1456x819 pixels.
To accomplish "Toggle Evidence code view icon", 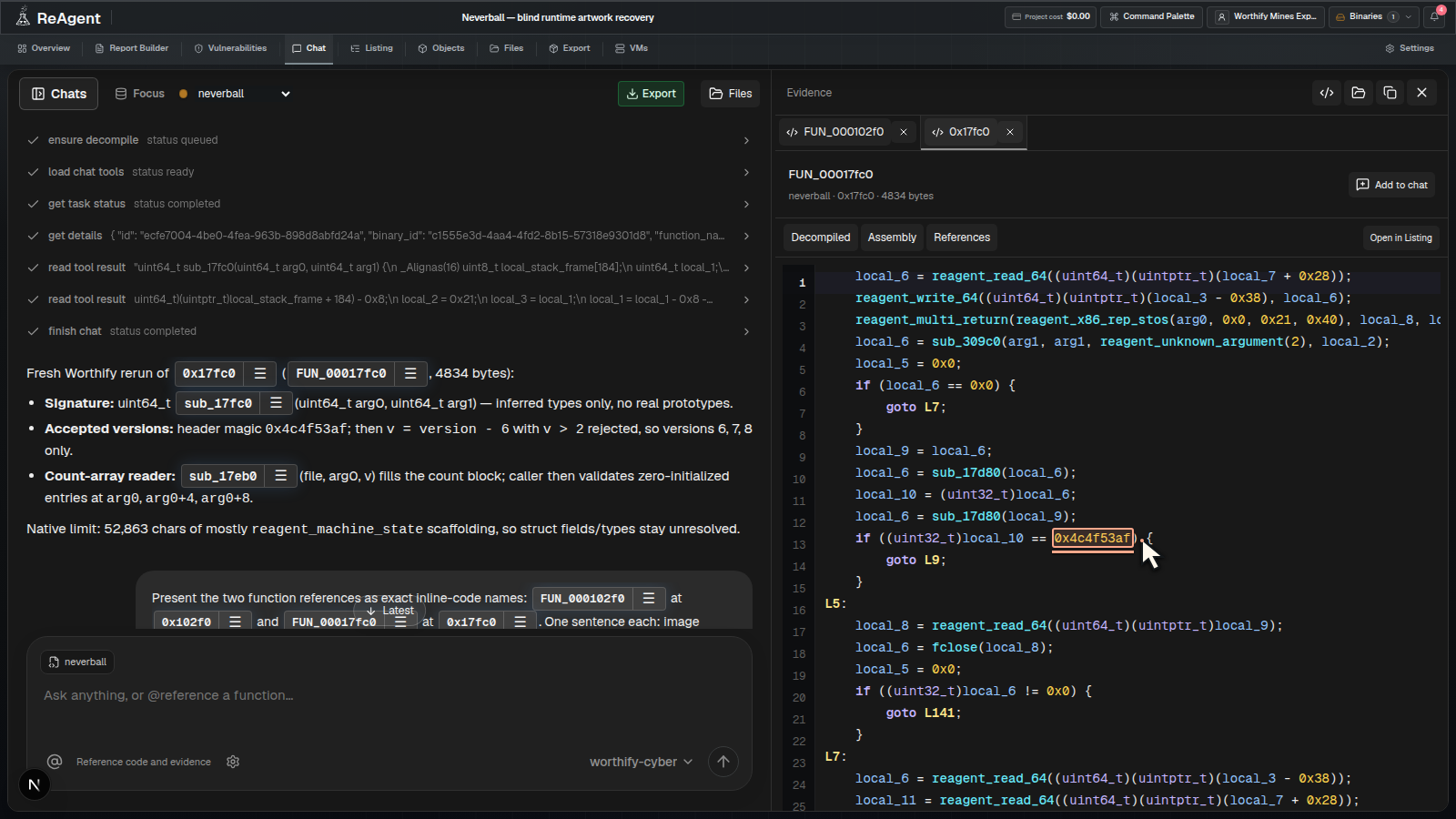I will coord(1327,93).
